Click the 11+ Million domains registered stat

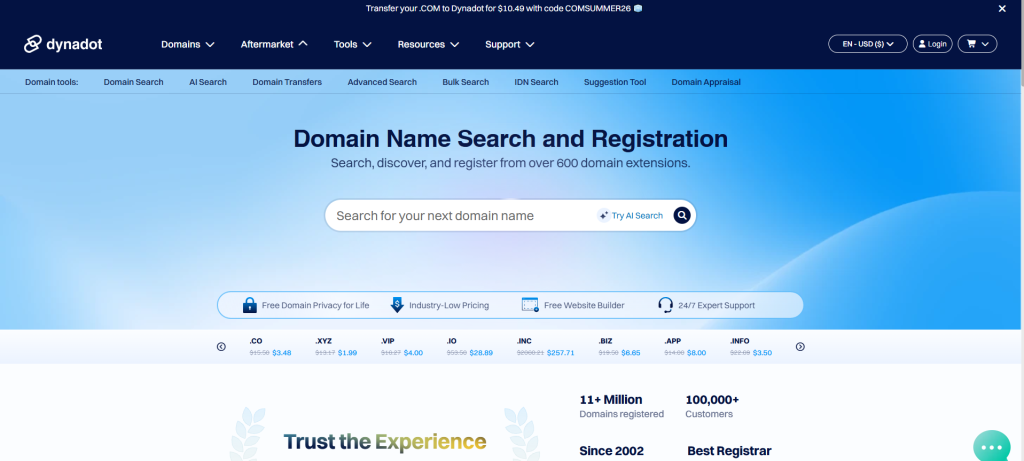[x=621, y=406]
